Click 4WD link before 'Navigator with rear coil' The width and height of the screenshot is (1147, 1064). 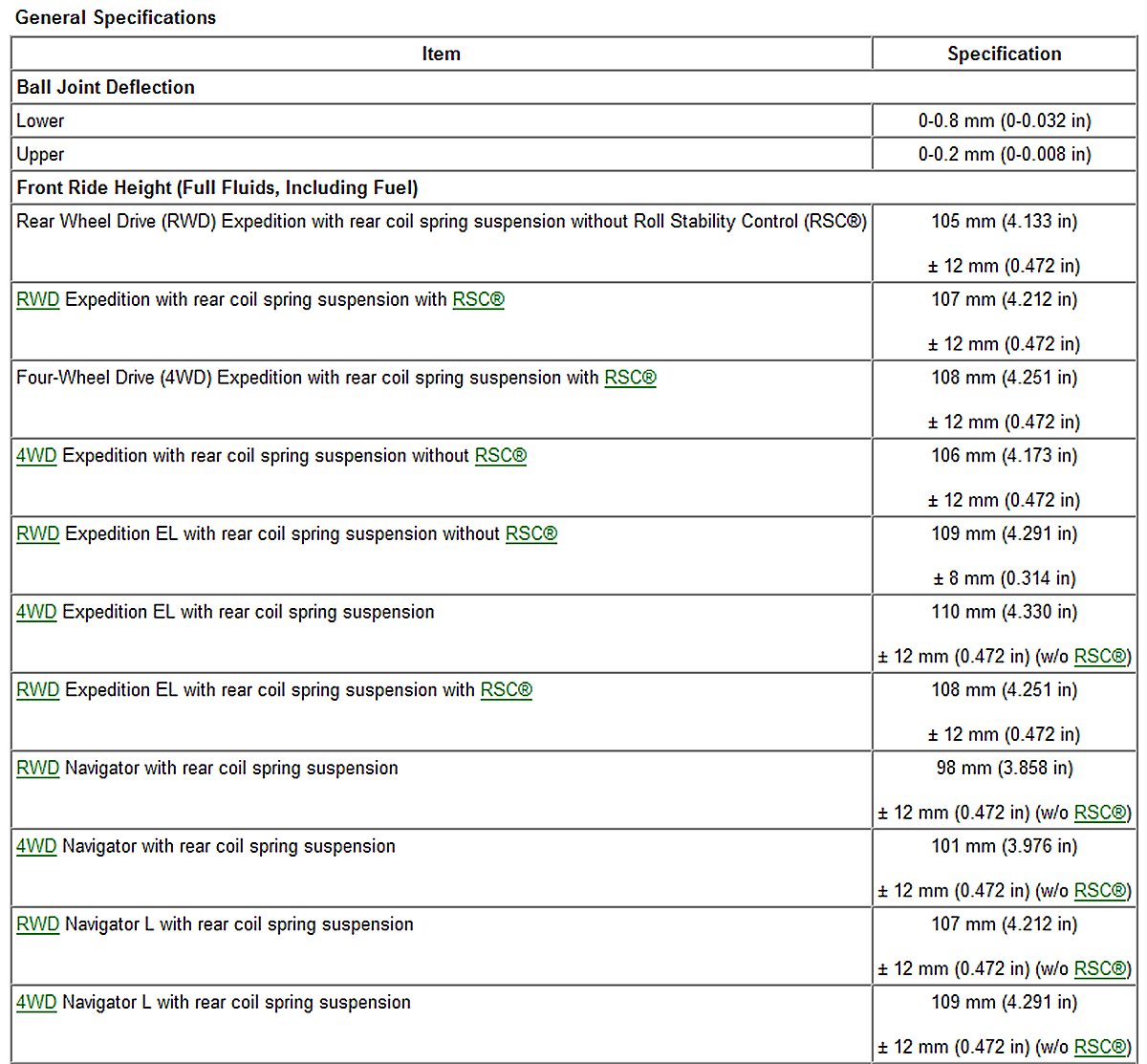click(x=36, y=847)
